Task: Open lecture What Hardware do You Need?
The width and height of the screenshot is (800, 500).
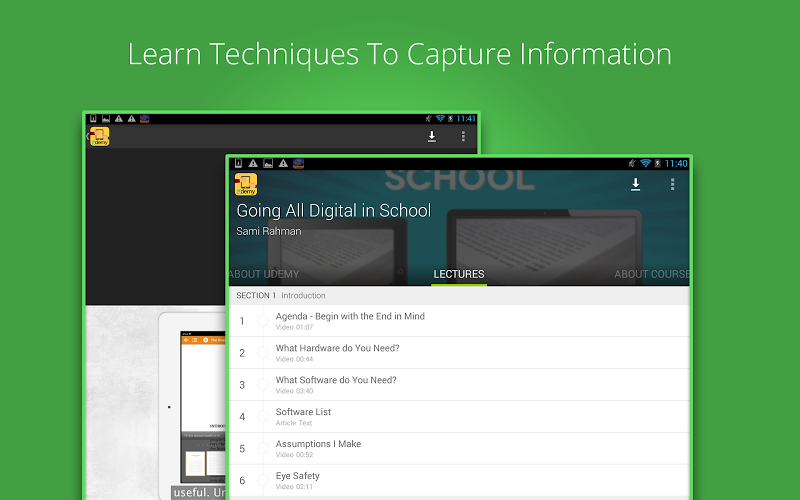Action: [x=459, y=353]
